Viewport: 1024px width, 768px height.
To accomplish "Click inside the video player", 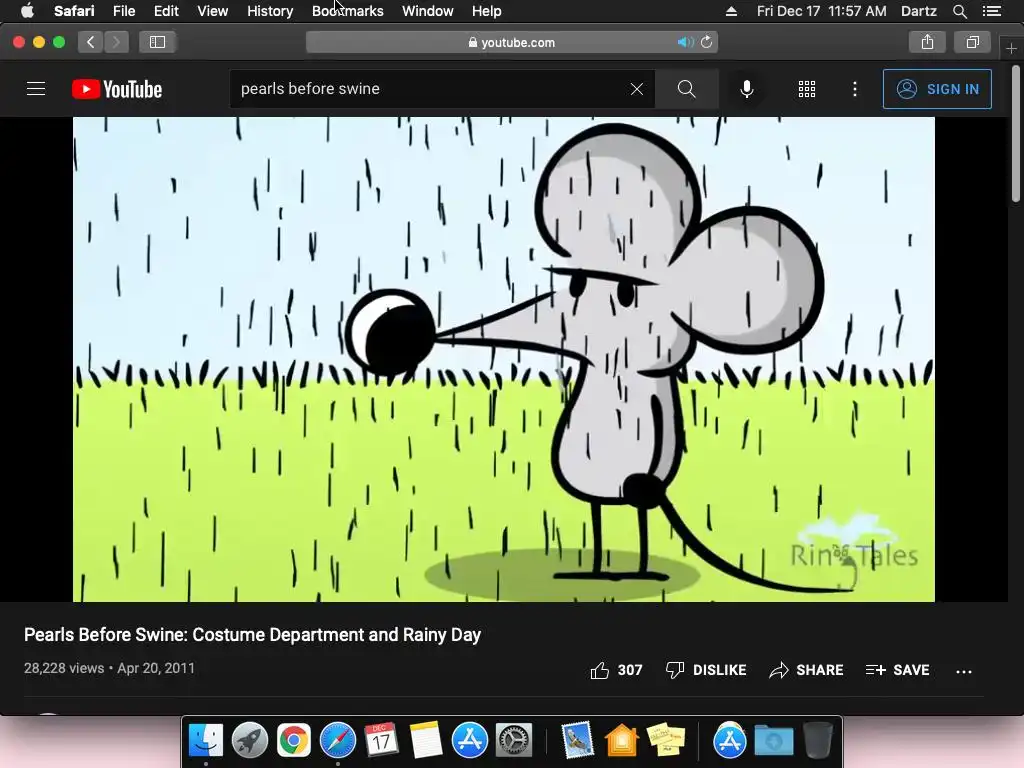I will (x=504, y=359).
